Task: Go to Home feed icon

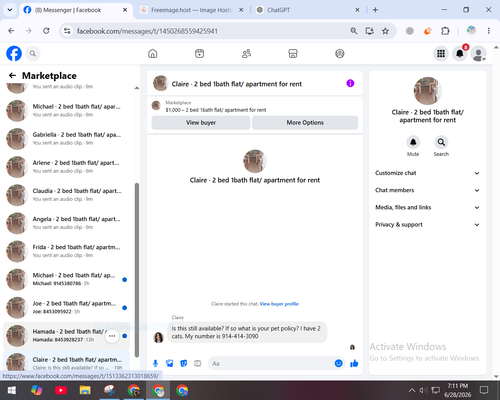Action: coord(153,53)
